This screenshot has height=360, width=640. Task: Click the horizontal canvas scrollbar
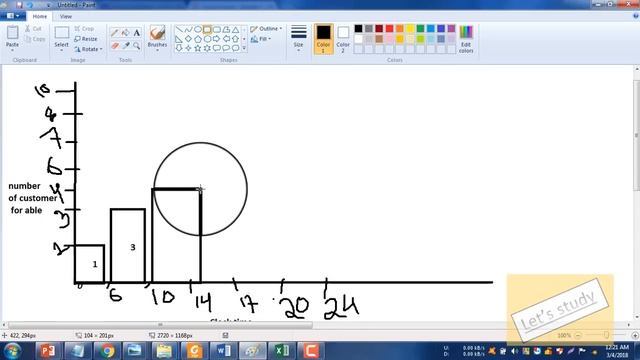click(160, 325)
